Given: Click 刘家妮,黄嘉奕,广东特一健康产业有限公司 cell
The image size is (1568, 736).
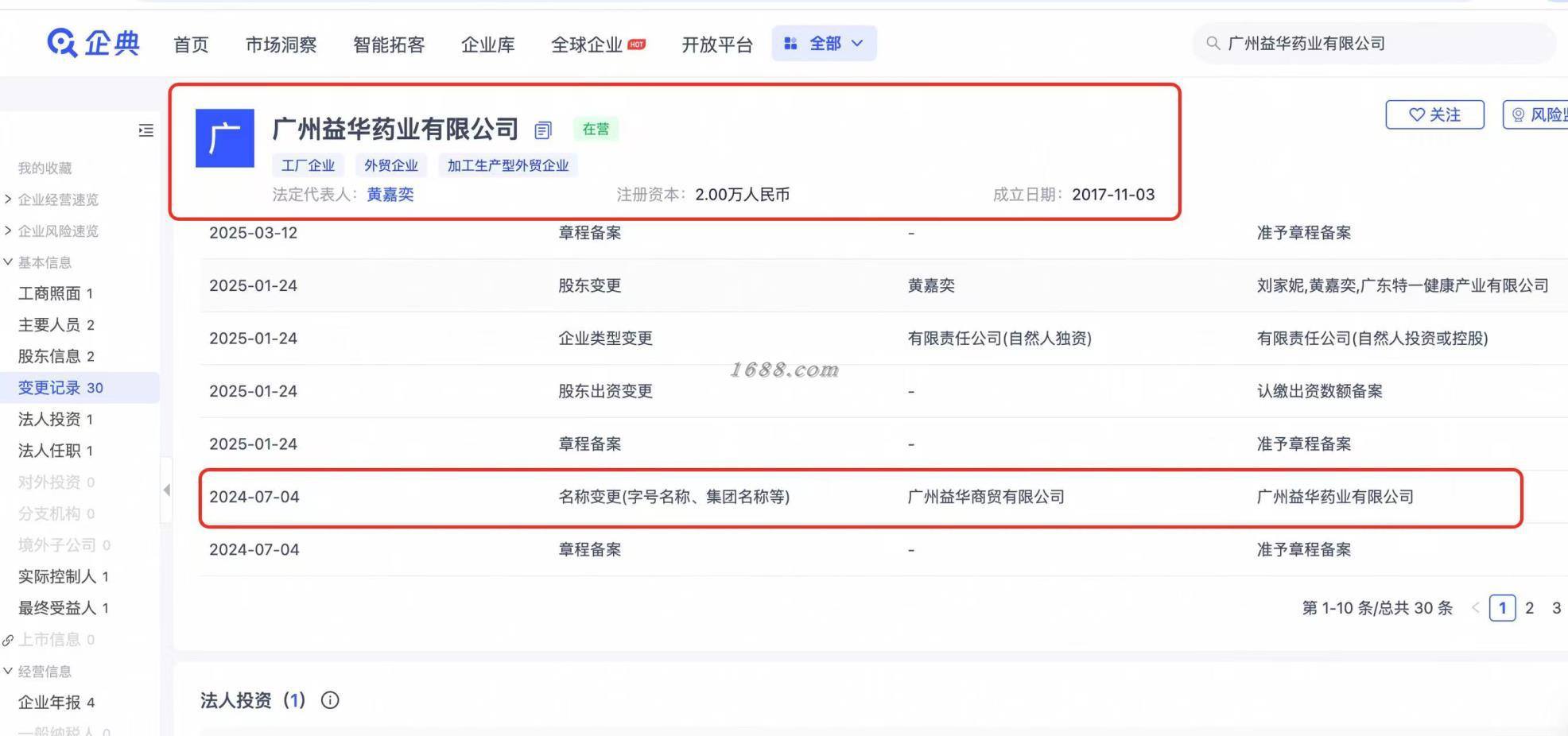Looking at the screenshot, I should (x=1403, y=285).
